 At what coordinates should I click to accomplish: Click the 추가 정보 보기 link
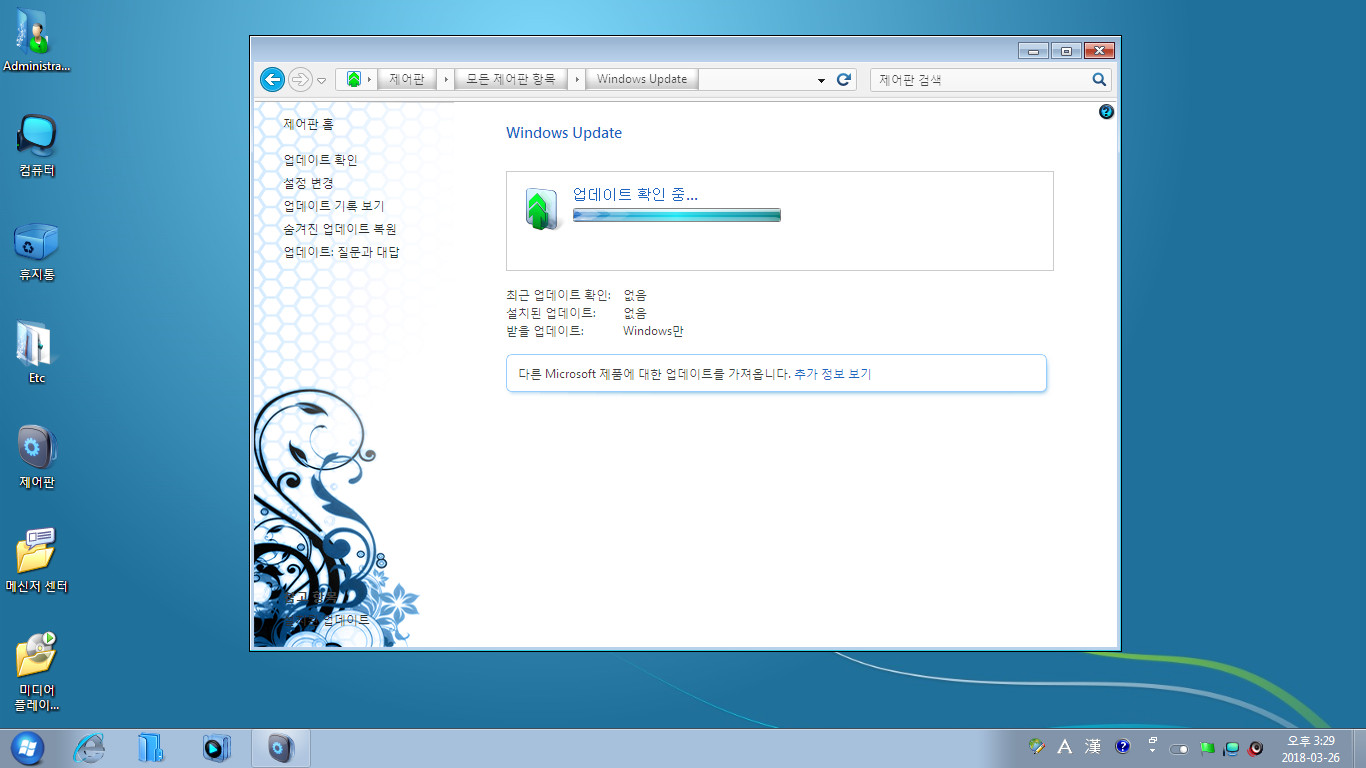[833, 374]
